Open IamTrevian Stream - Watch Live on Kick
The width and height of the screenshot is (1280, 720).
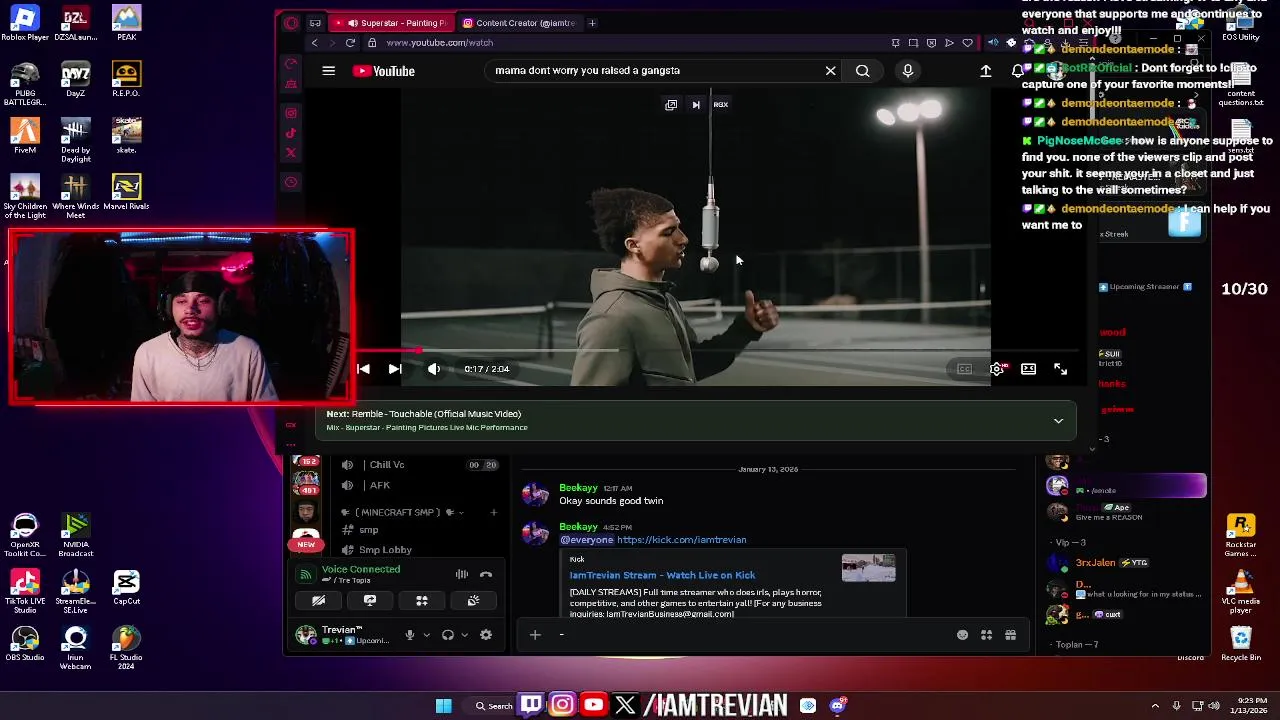pos(662,575)
